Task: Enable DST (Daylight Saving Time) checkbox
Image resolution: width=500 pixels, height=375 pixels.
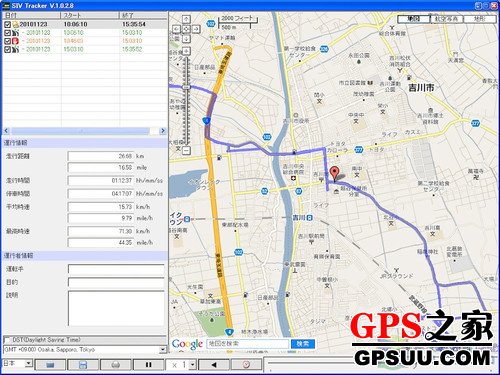Action: click(7, 340)
